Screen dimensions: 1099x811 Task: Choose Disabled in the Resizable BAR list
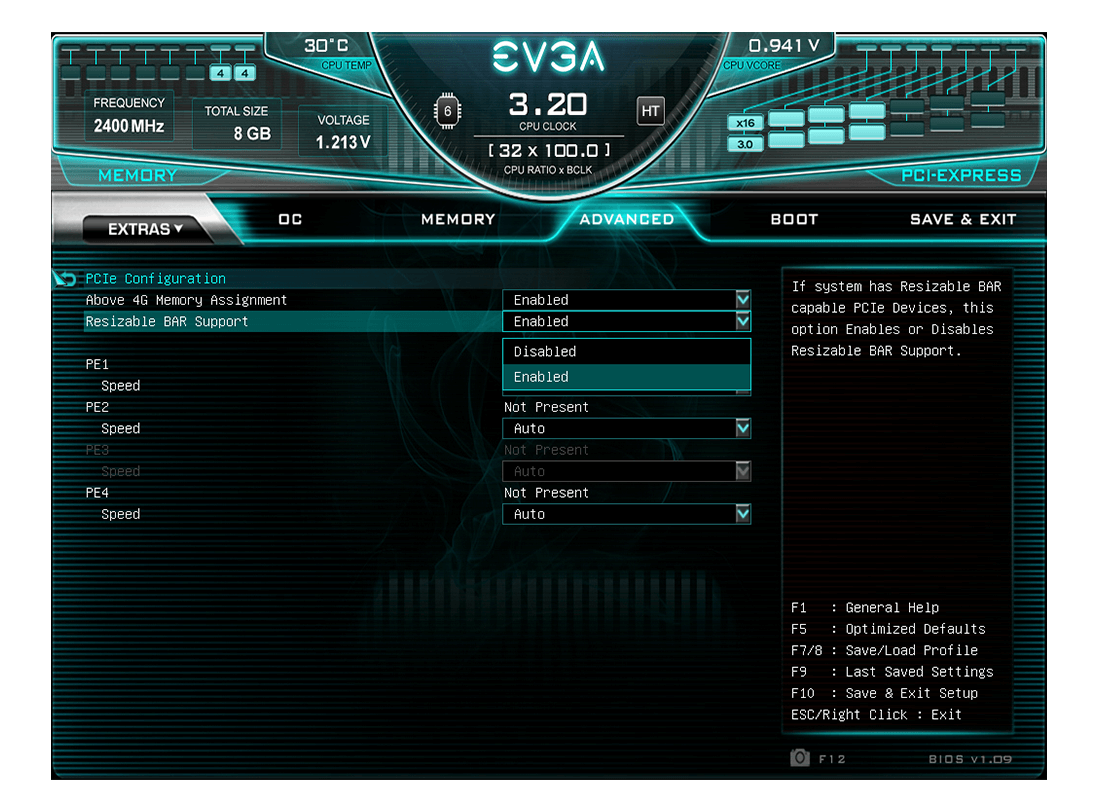click(627, 352)
